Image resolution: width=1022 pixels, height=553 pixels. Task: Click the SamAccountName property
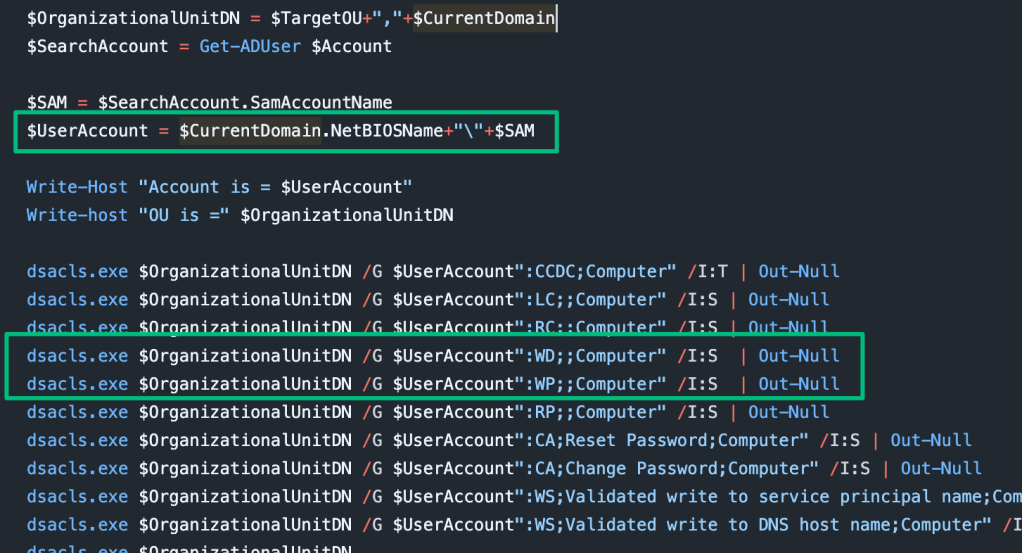tap(325, 102)
